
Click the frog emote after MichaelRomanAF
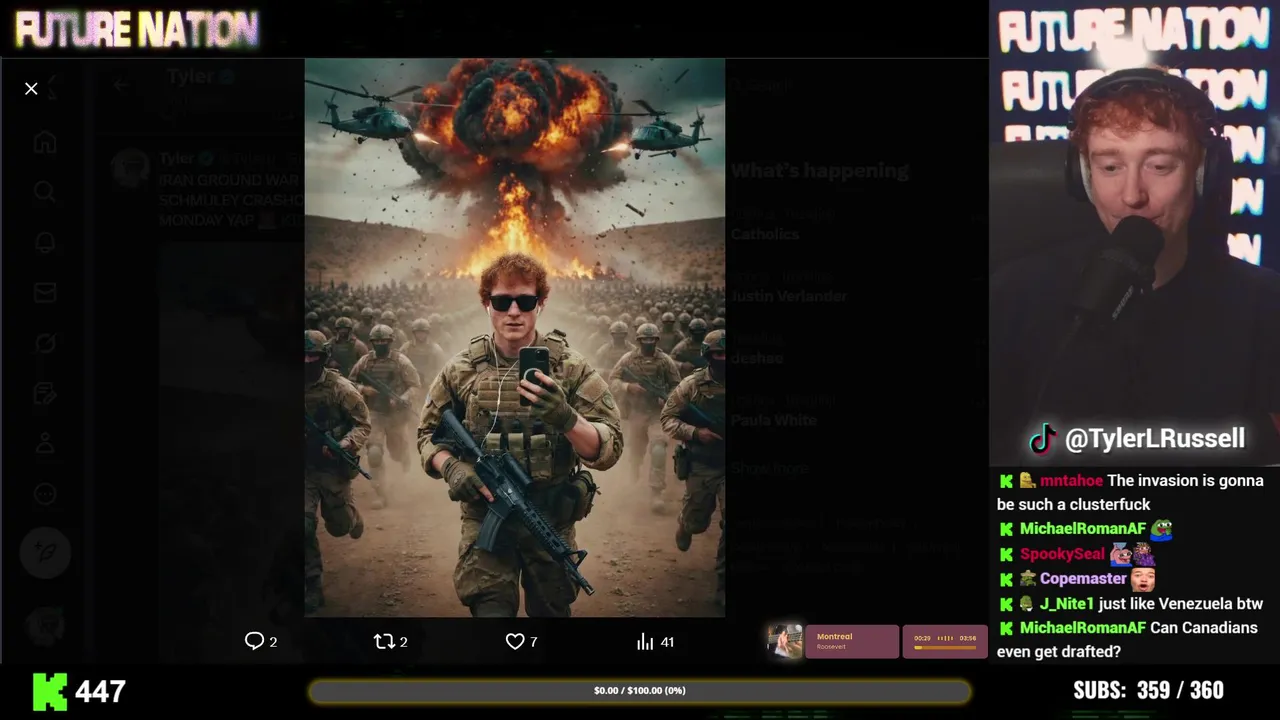1161,529
